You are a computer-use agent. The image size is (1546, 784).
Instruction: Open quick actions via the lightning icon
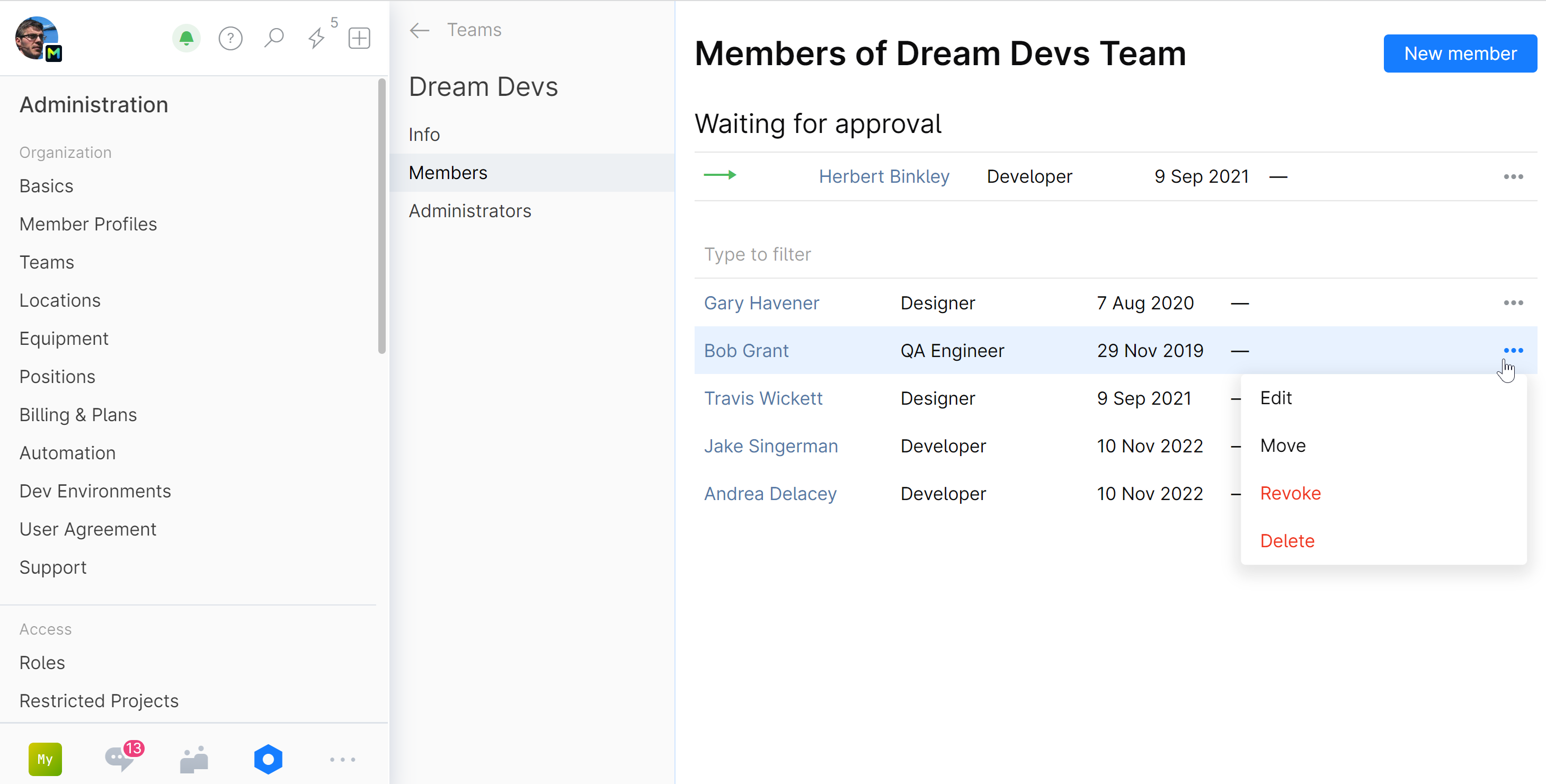(x=316, y=38)
